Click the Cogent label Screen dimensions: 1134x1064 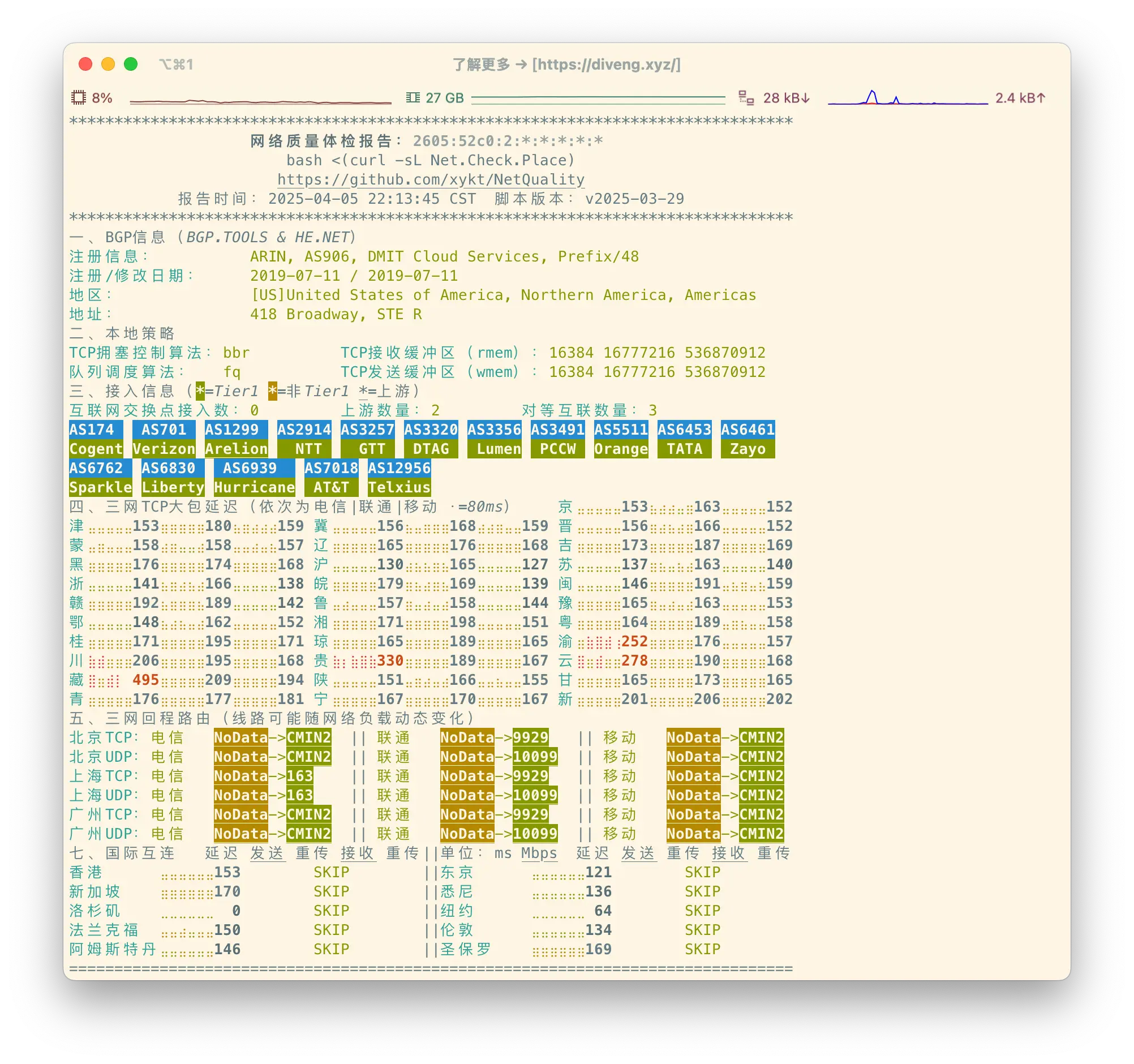tap(96, 449)
